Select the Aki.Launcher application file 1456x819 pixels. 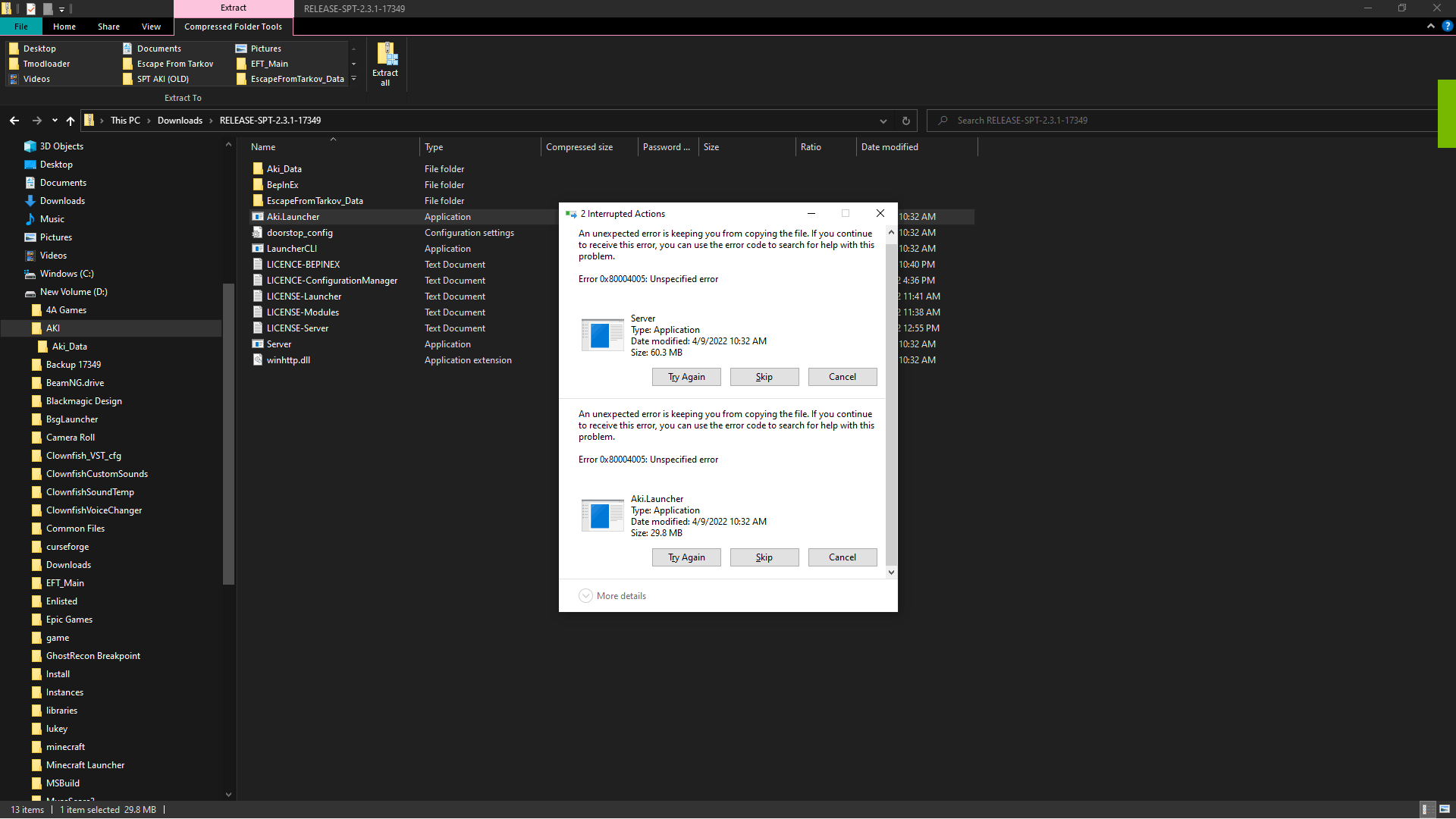[x=293, y=217]
